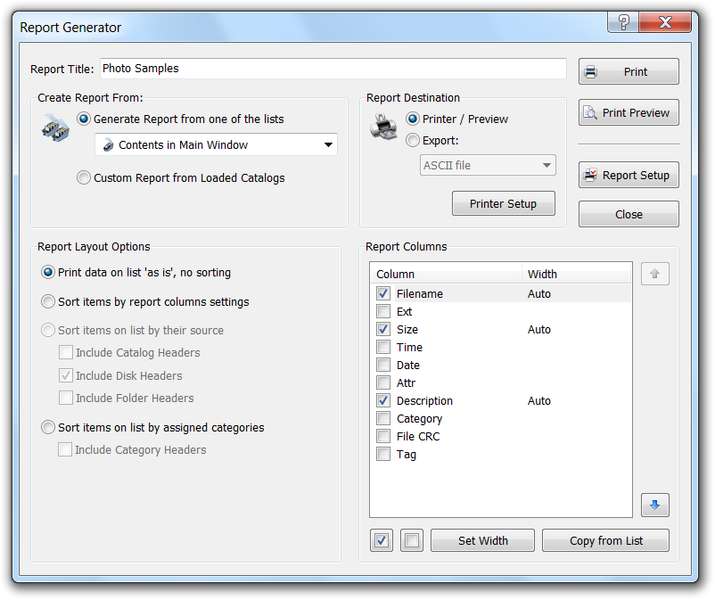The image size is (715, 600).
Task: Select Custom Report from Loaded Catalogs
Action: [x=84, y=178]
